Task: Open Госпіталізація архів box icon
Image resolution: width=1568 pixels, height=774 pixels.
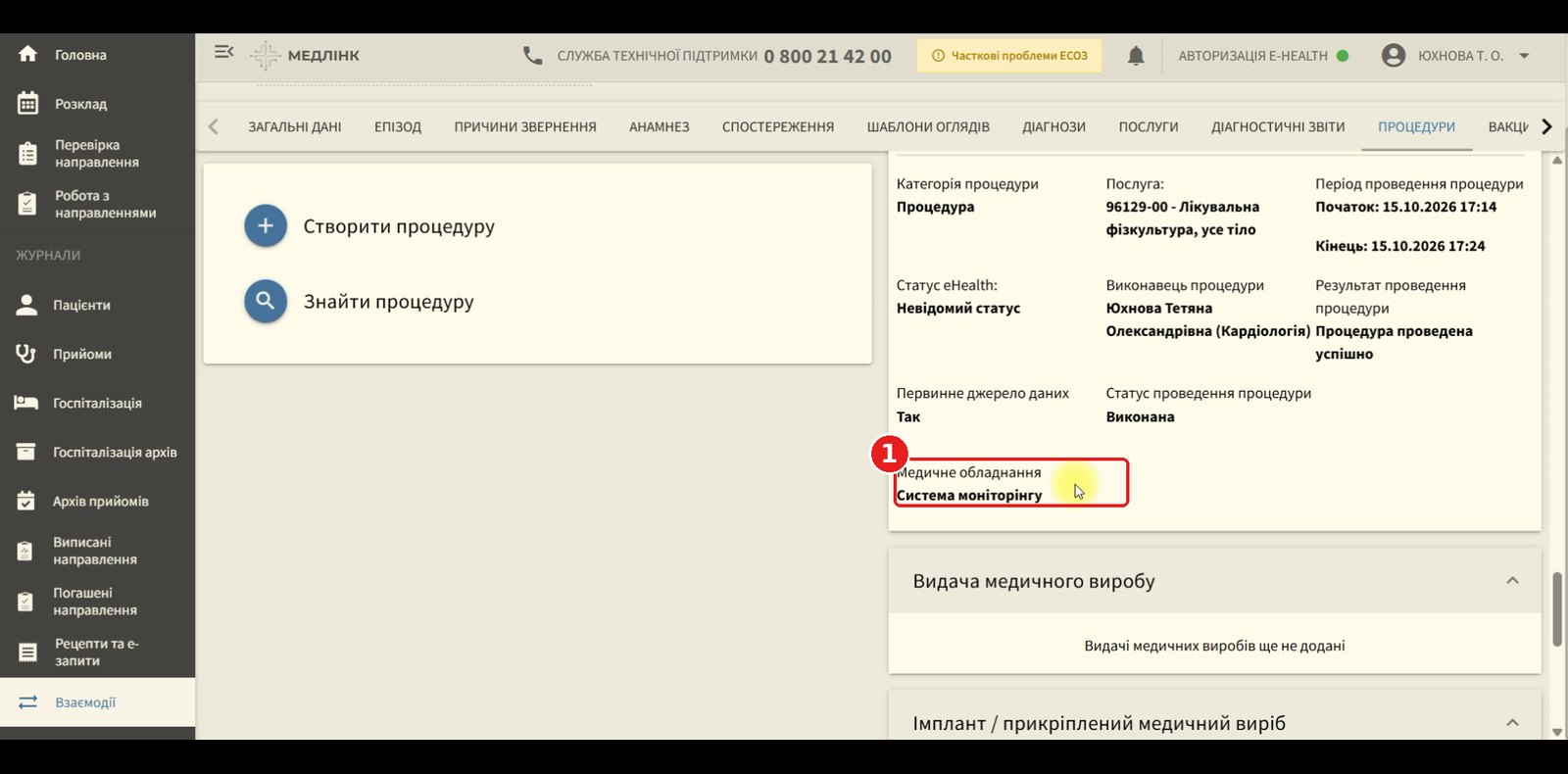Action: point(26,452)
